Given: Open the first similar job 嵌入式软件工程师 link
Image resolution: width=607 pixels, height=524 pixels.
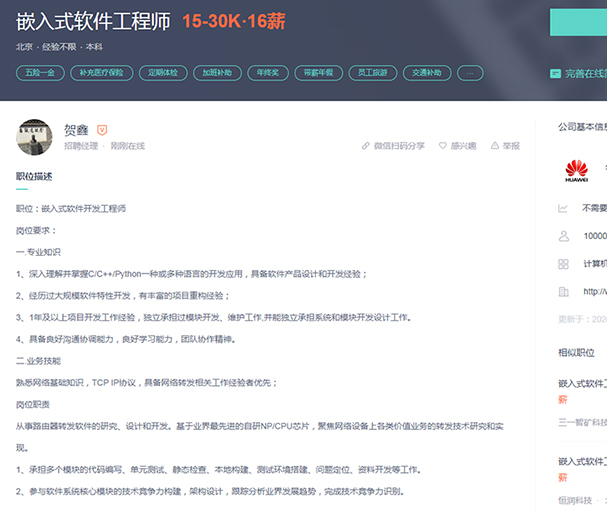Looking at the screenshot, I should coord(582,383).
